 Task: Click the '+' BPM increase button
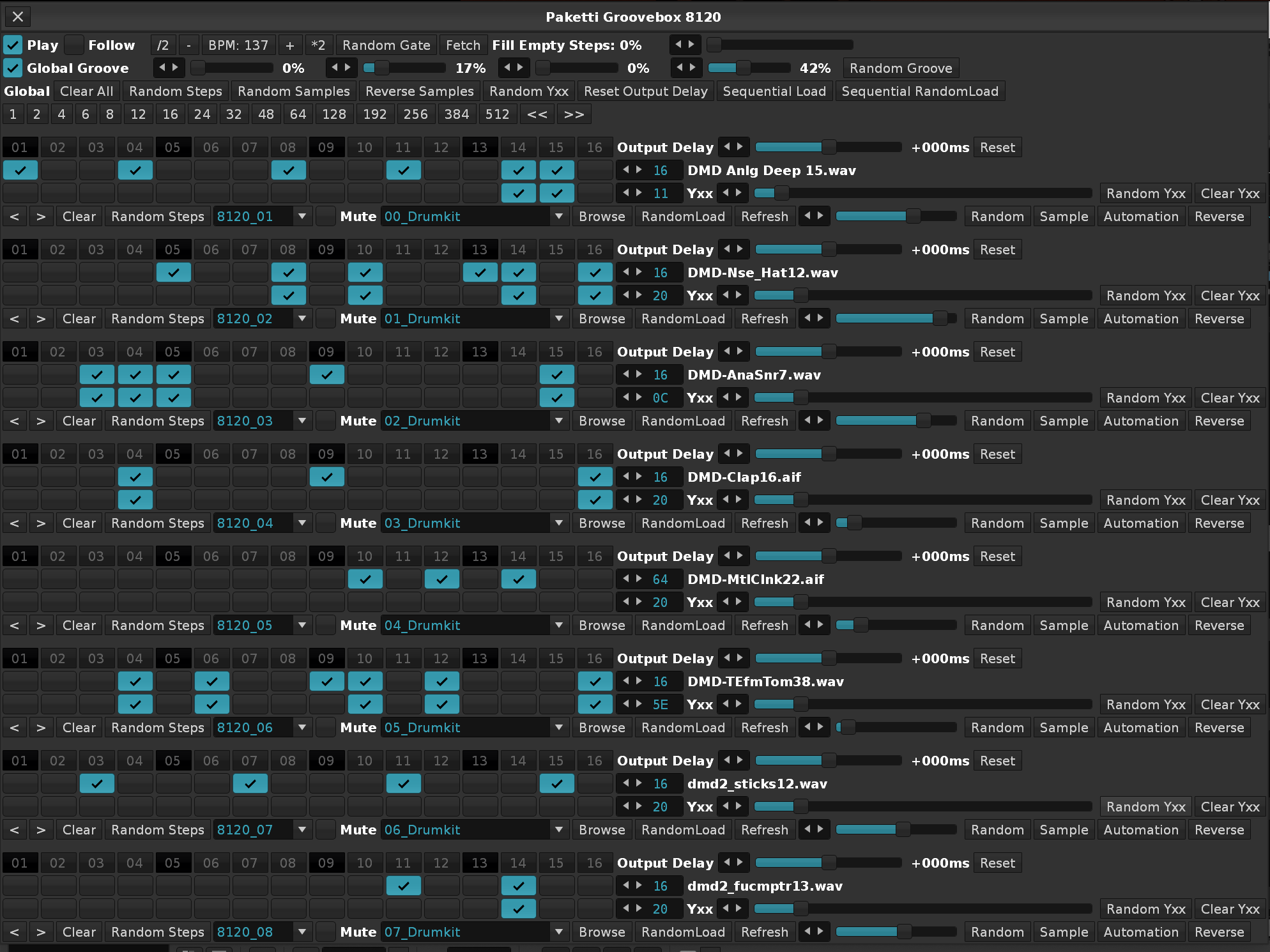[x=290, y=45]
